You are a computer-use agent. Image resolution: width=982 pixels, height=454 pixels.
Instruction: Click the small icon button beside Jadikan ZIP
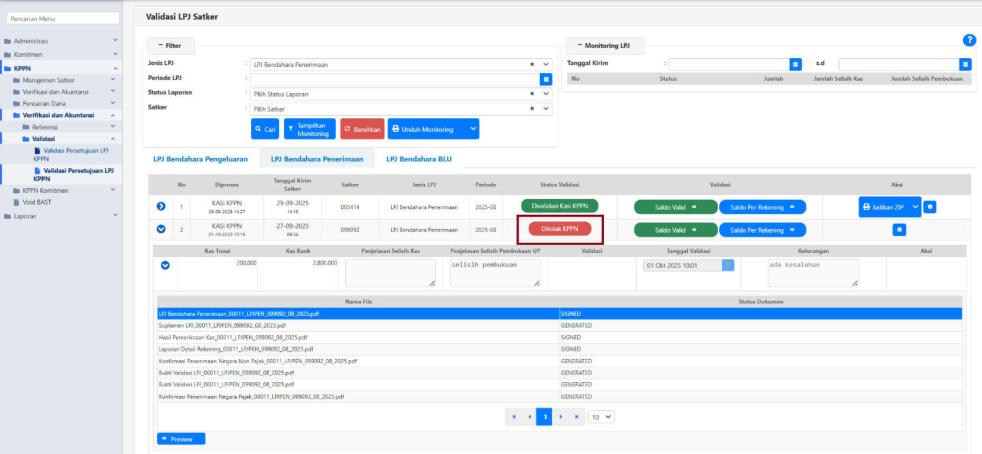point(930,207)
